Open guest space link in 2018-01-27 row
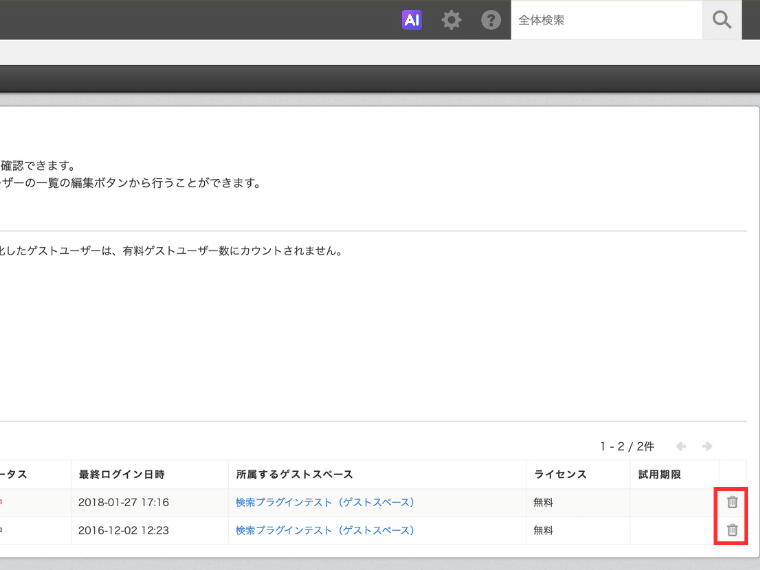The image size is (760, 570). point(325,502)
